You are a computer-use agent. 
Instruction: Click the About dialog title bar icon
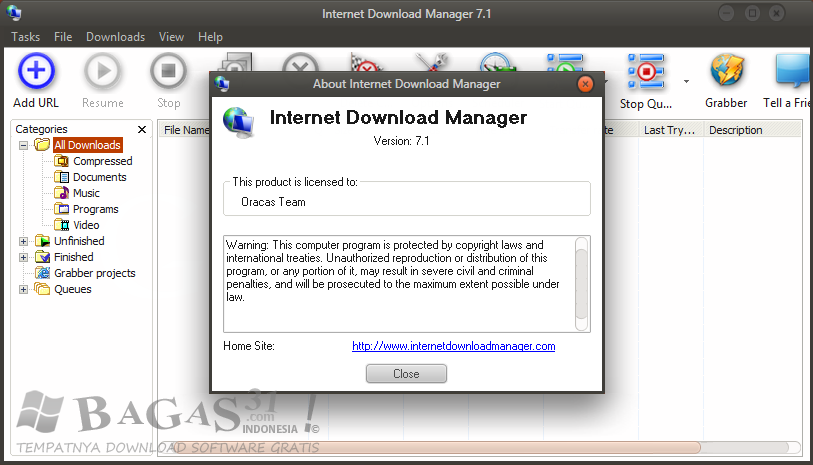coord(222,83)
